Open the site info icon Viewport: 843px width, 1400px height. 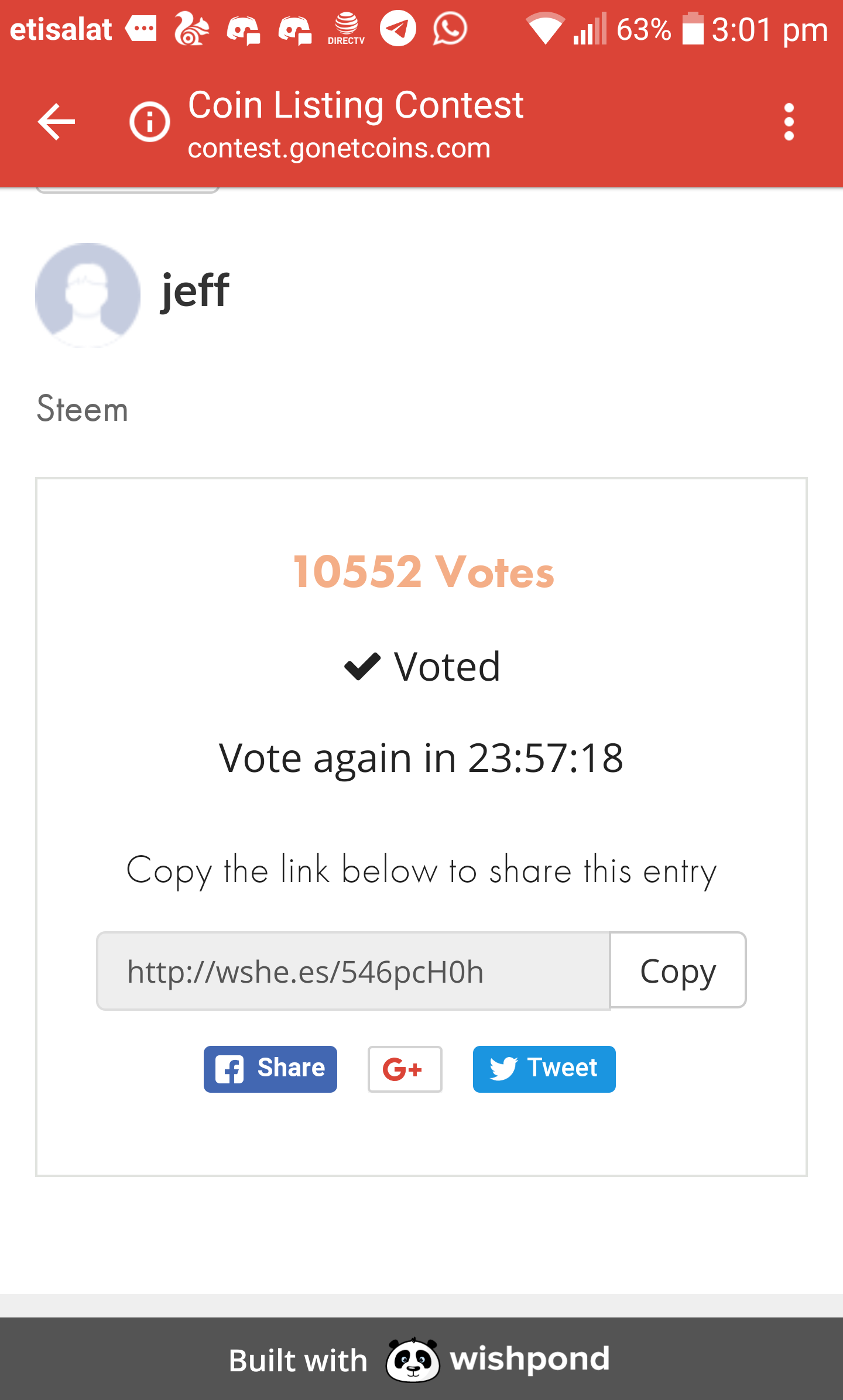point(150,122)
